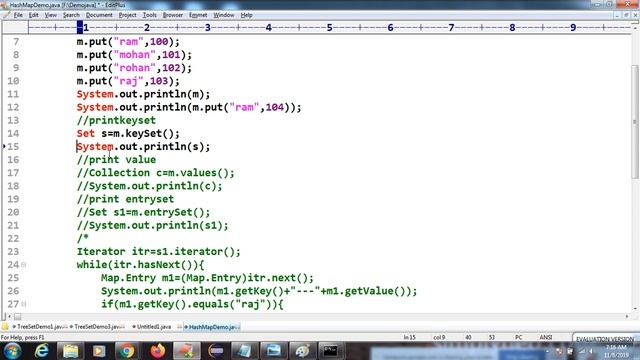Viewport: 640px width, 360px height.
Task: Open the Emmet menu
Action: point(198,15)
